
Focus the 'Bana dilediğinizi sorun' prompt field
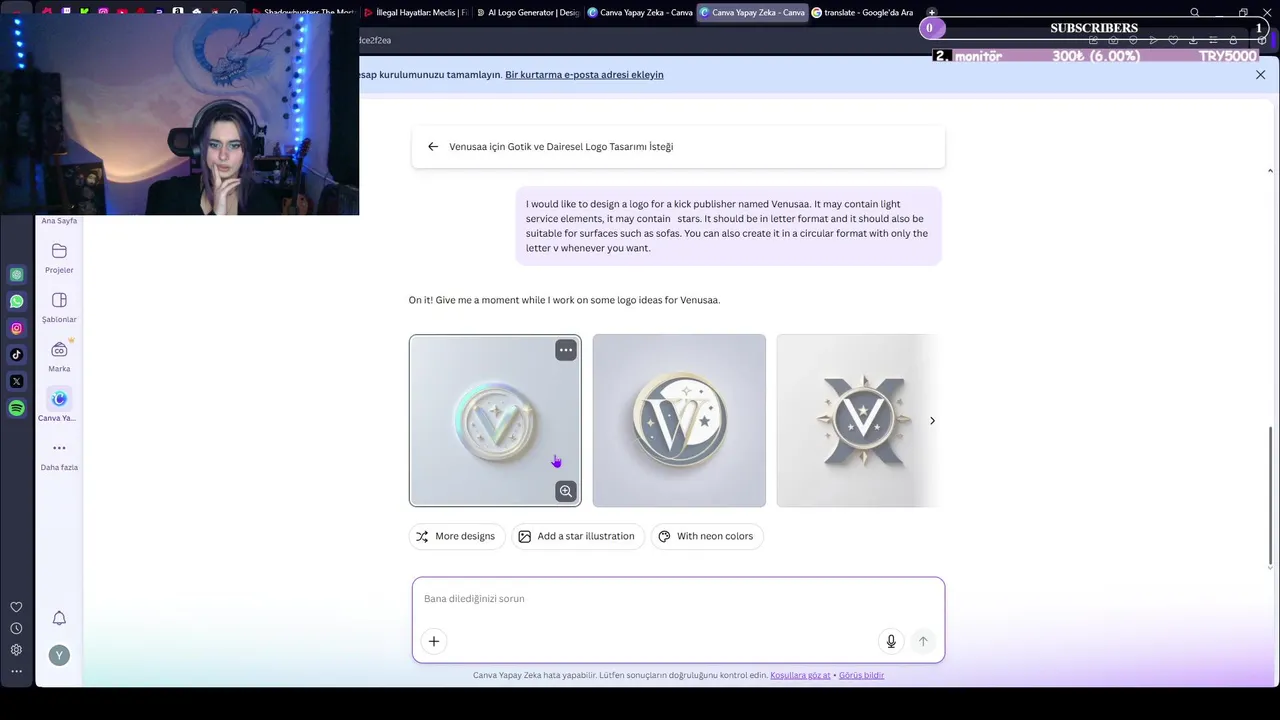(678, 599)
